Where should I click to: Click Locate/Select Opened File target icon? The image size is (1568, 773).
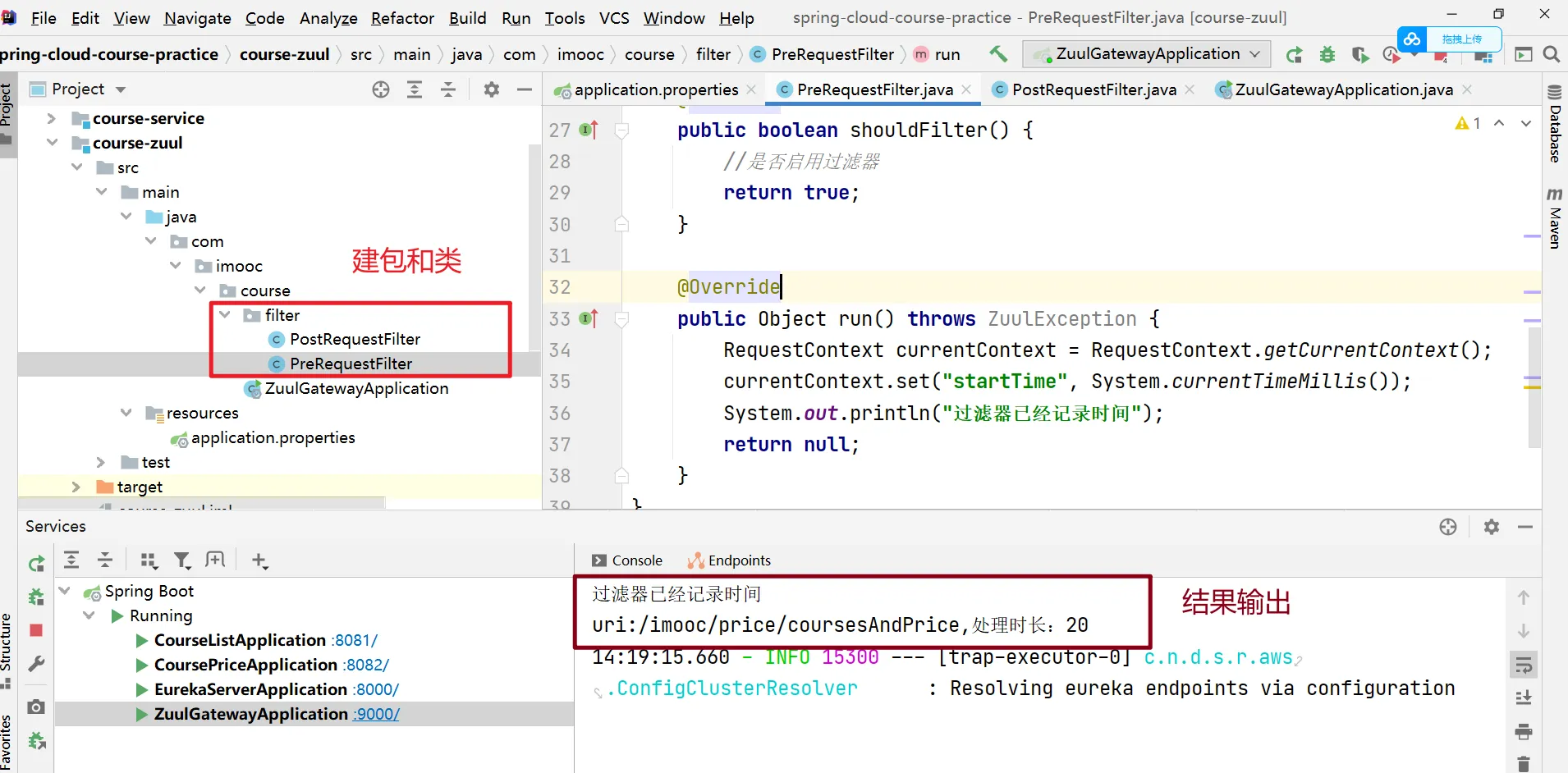(381, 89)
